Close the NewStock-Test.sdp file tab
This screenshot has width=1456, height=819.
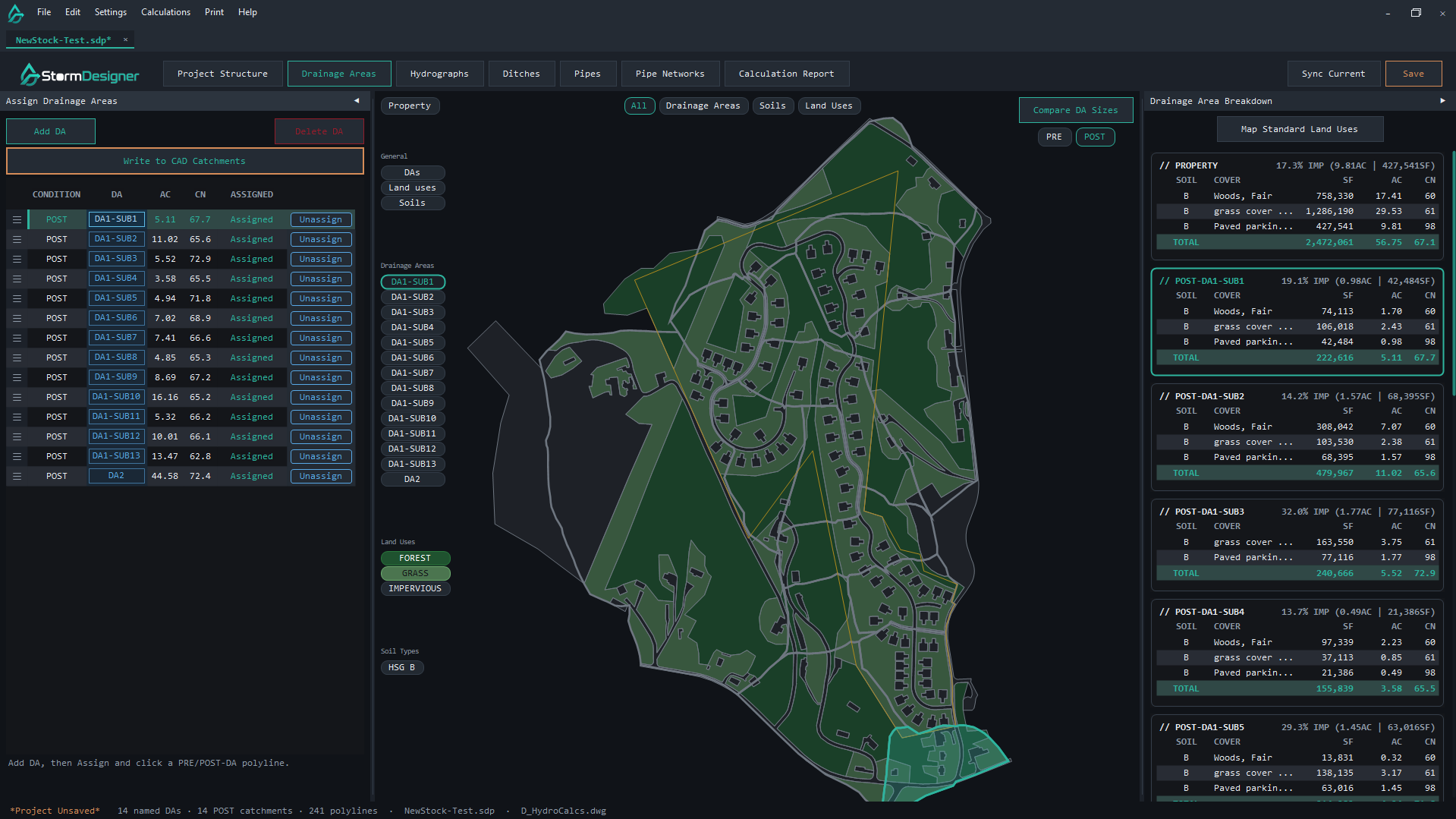(x=125, y=39)
